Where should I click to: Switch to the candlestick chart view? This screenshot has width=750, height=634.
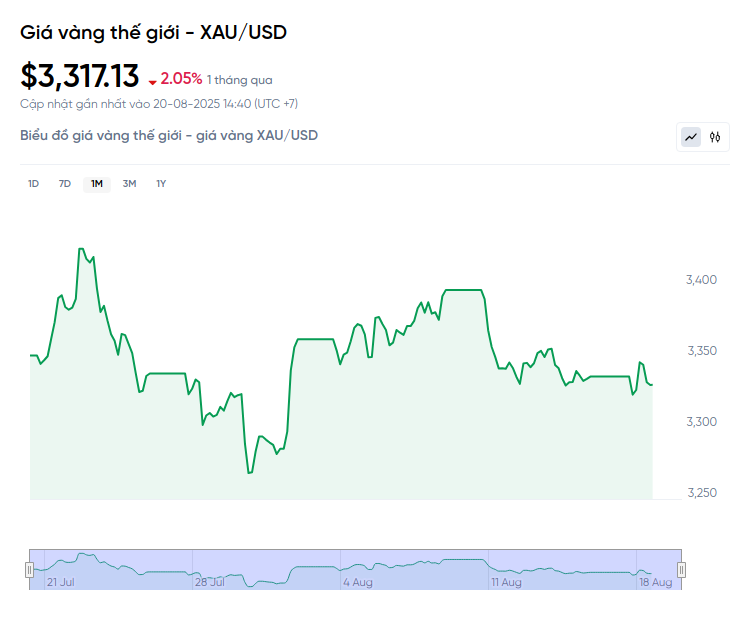click(715, 137)
